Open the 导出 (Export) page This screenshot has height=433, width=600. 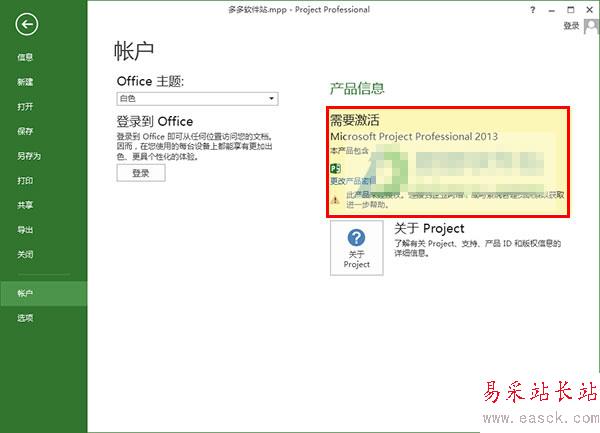click(25, 230)
